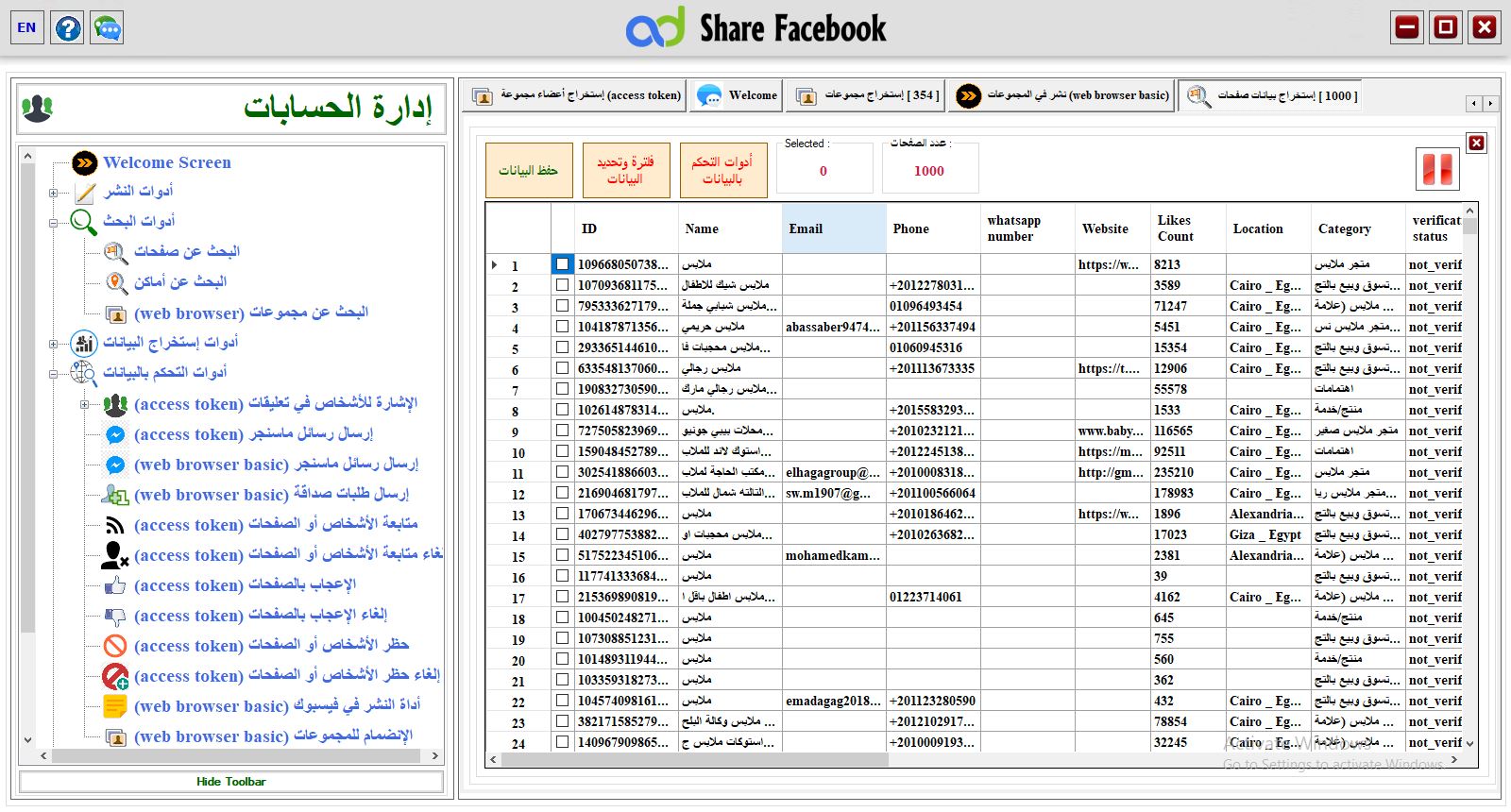Check the box for row 23
Viewport: 1511px width, 812px height.
coord(562,721)
